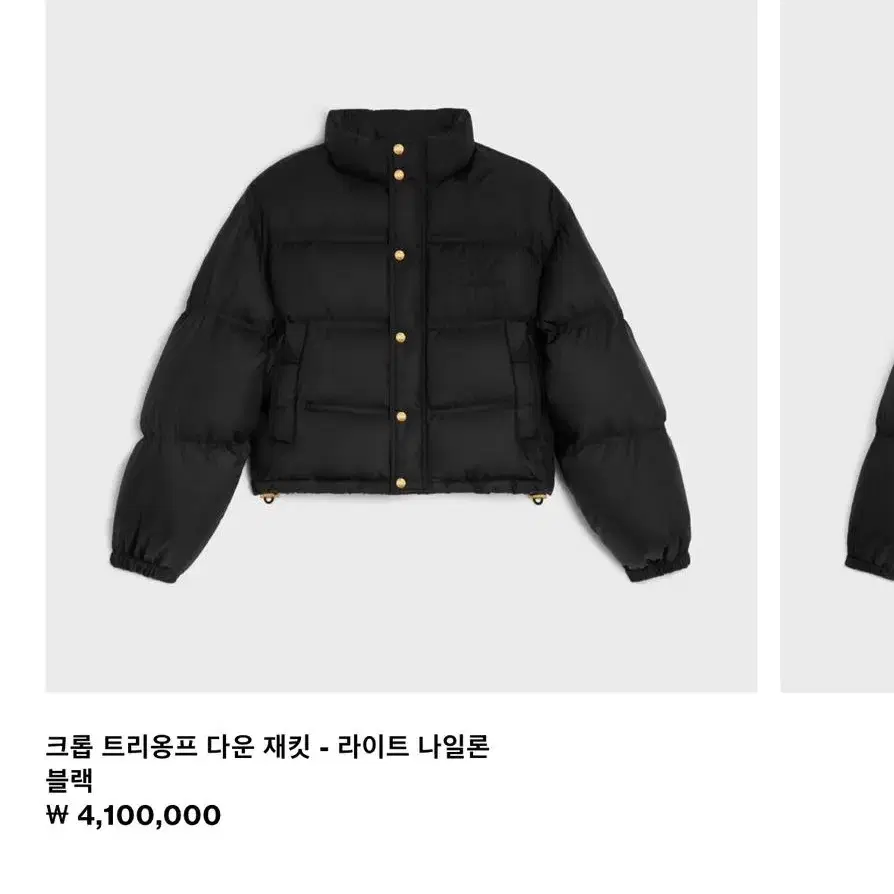The image size is (894, 894).
Task: Open the partially visible next product card
Action: 837,346
